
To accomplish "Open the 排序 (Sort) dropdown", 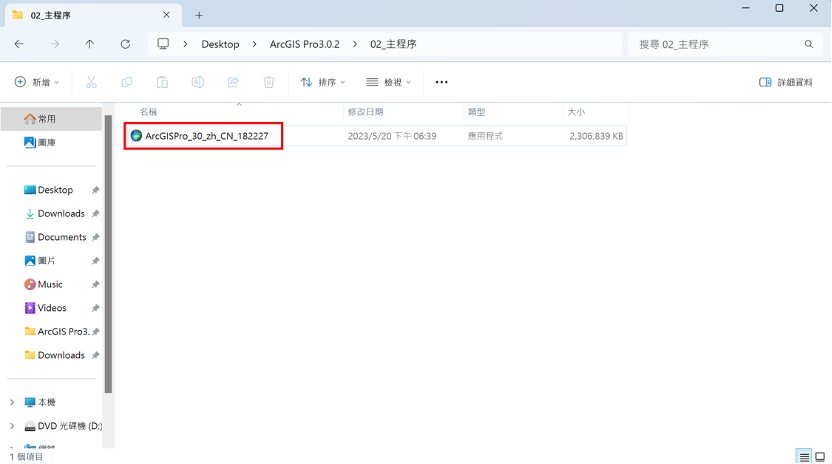I will pos(323,82).
